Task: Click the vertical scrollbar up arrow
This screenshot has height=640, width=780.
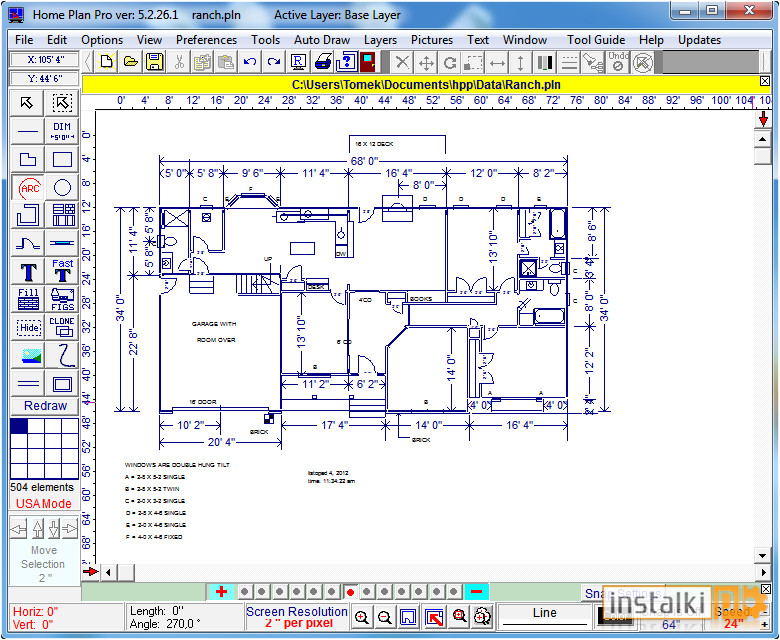Action: [763, 139]
